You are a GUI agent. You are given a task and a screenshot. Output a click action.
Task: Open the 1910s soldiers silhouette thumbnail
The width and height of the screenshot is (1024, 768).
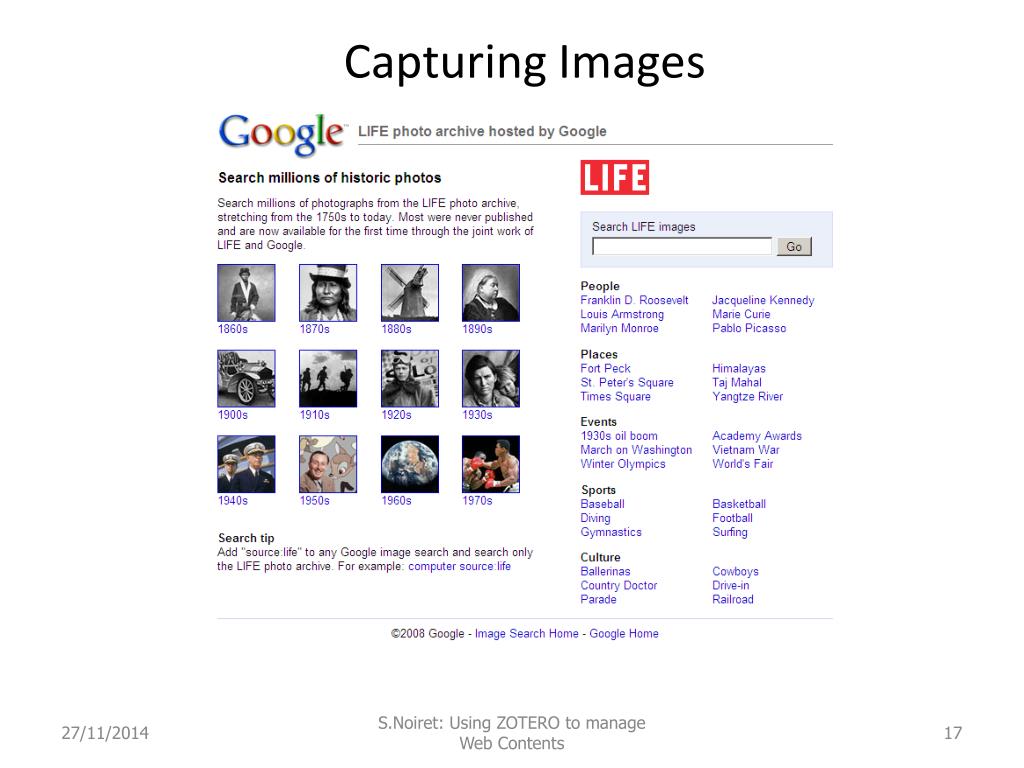tap(328, 378)
